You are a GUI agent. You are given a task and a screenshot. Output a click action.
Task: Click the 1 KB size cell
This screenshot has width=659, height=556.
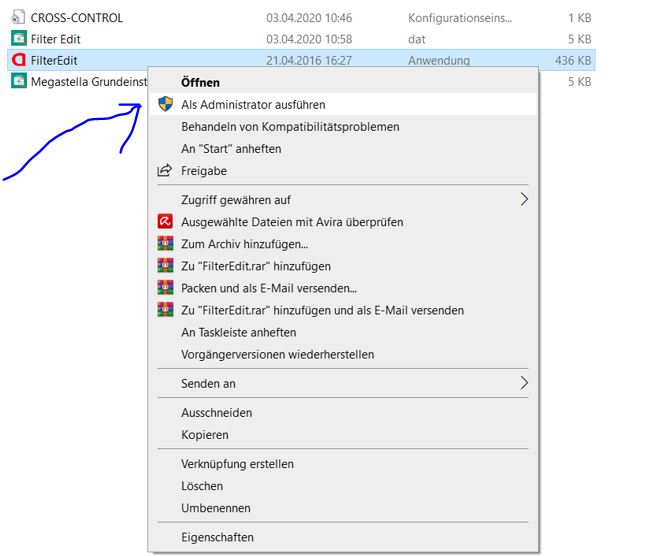coord(580,18)
